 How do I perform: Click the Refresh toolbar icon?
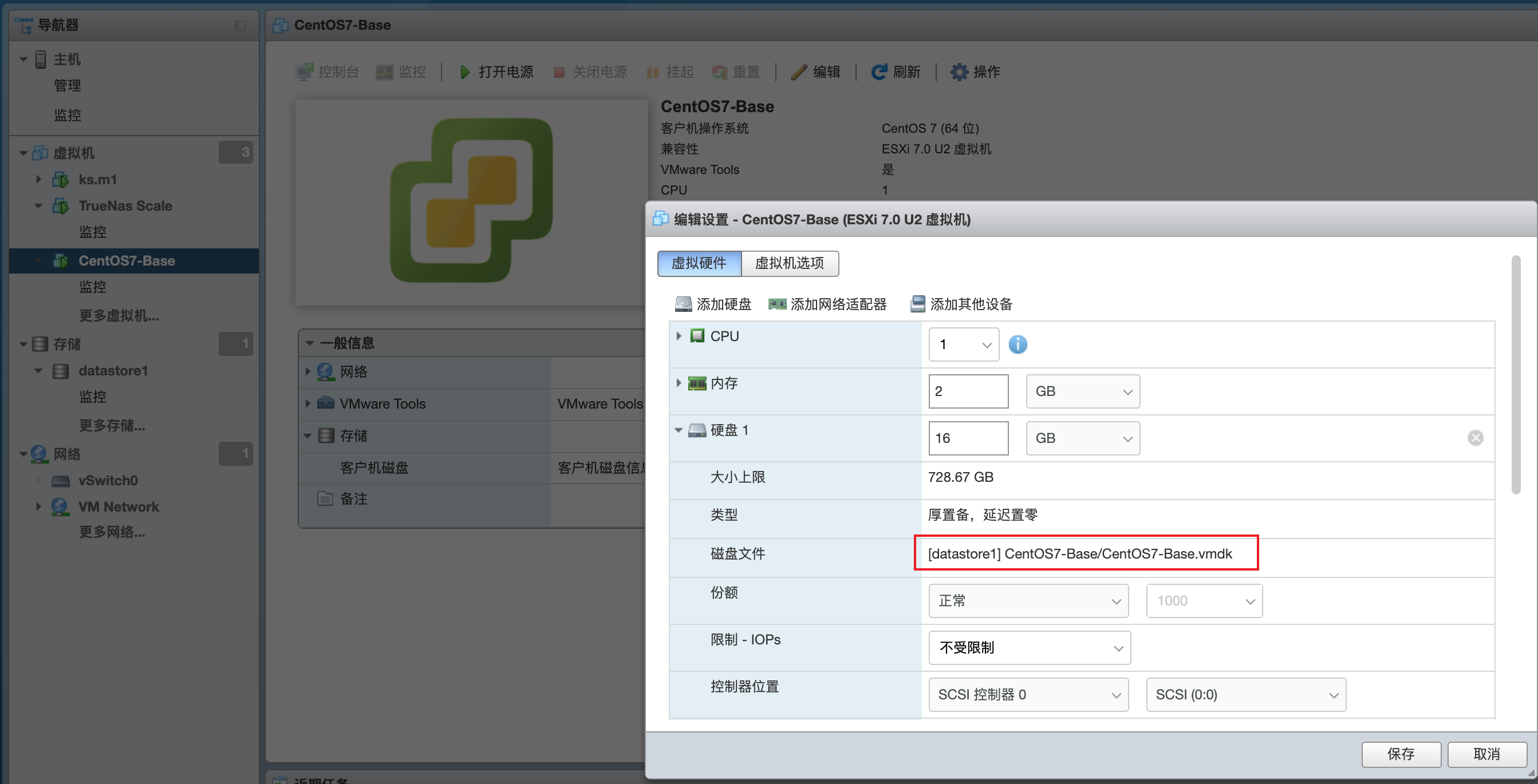878,72
